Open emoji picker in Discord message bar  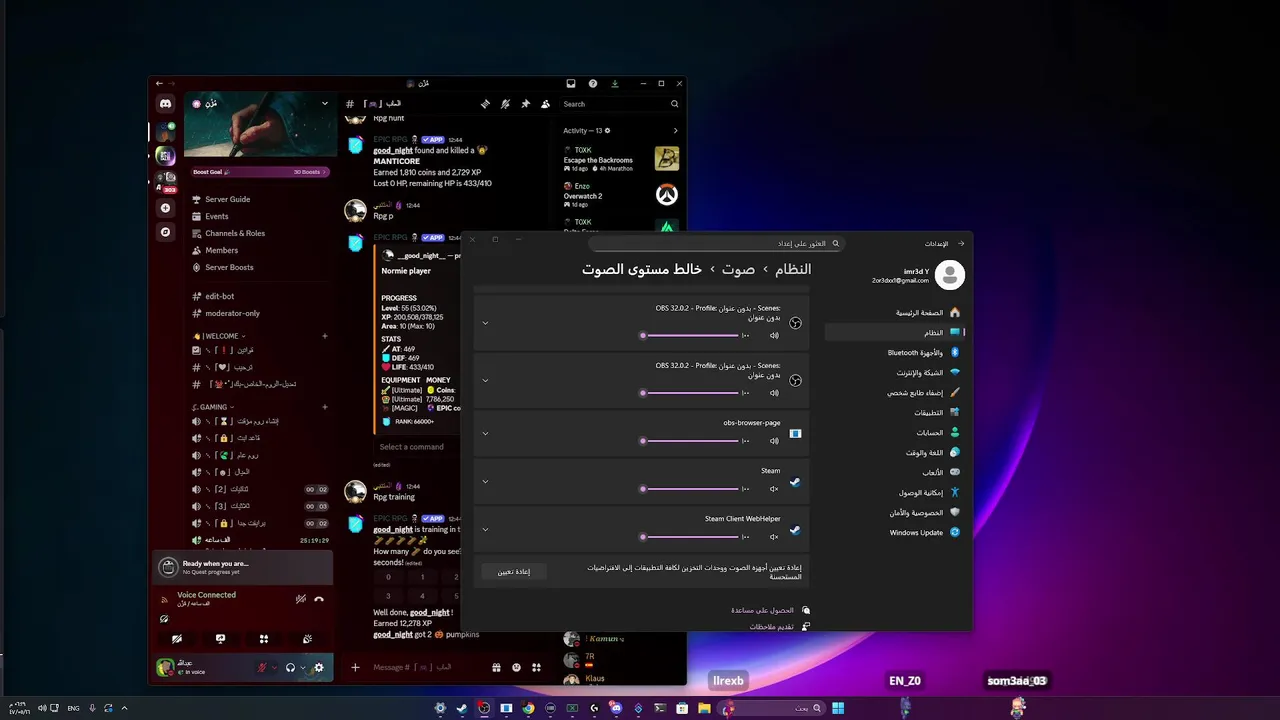(516, 667)
